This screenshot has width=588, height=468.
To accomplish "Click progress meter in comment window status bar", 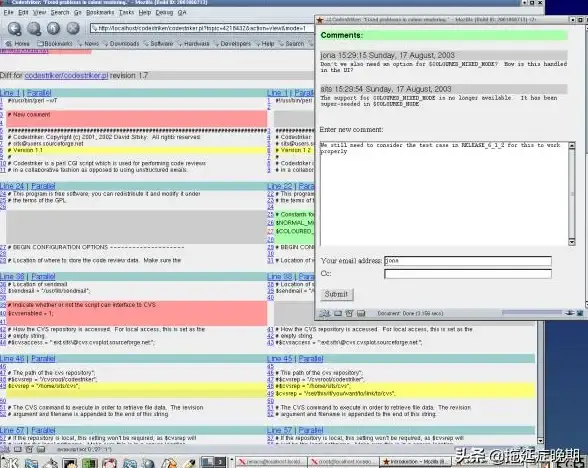I will pos(532,313).
